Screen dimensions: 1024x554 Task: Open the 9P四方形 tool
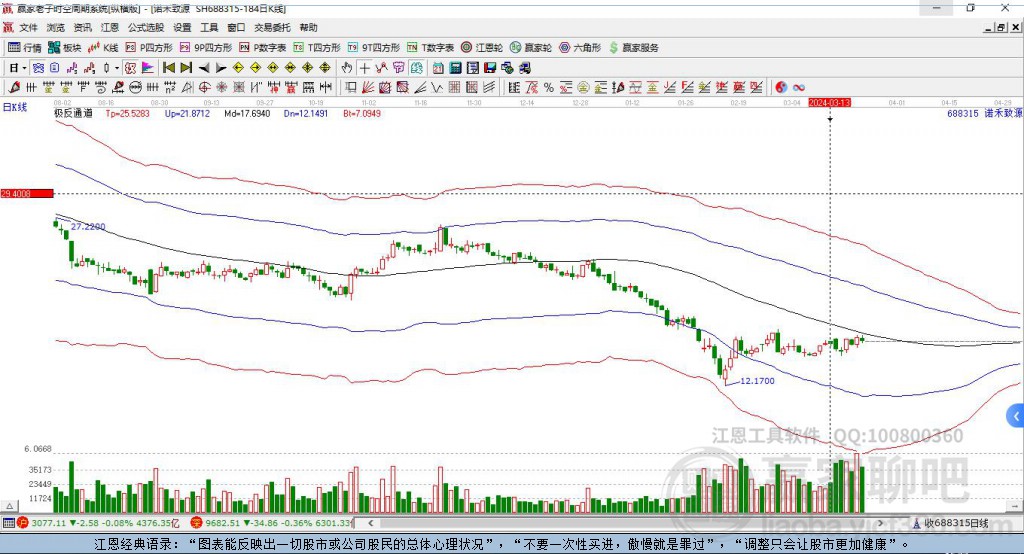pyautogui.click(x=206, y=48)
